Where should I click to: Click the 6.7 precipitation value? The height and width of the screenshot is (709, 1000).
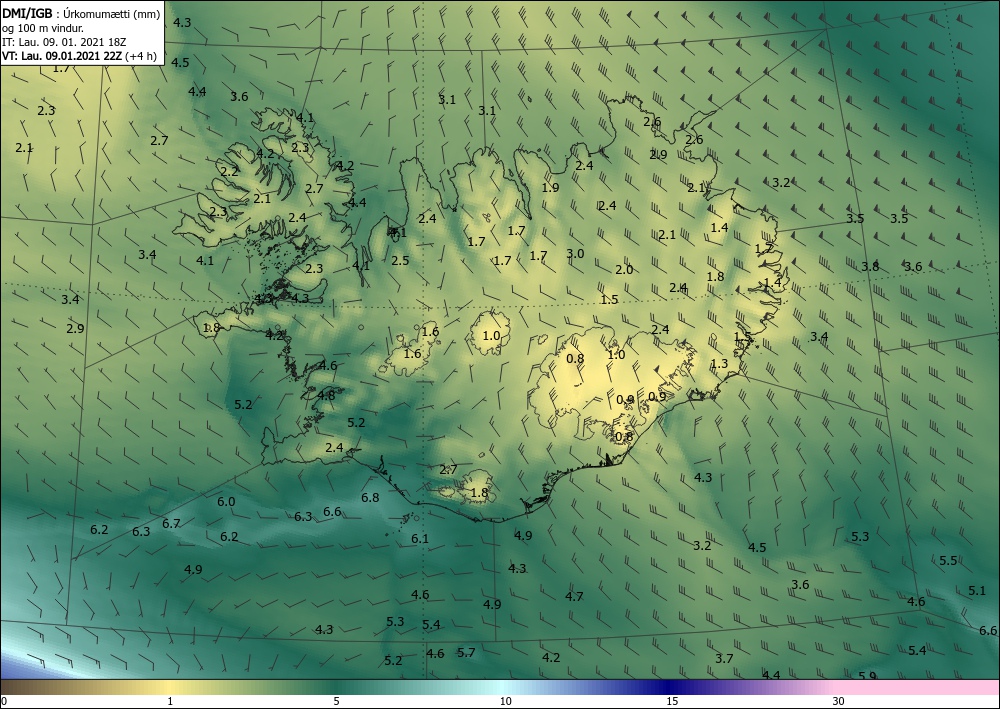point(172,523)
